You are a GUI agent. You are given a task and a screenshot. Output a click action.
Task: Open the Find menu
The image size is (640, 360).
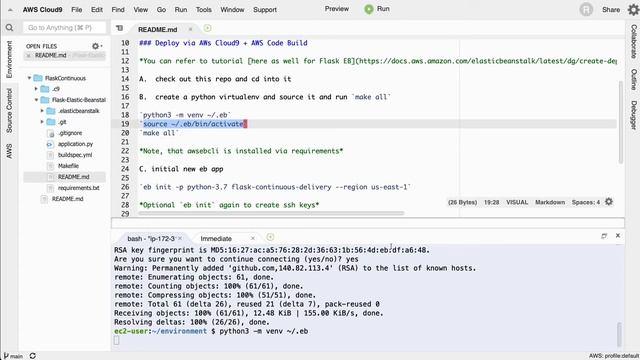tap(118, 9)
